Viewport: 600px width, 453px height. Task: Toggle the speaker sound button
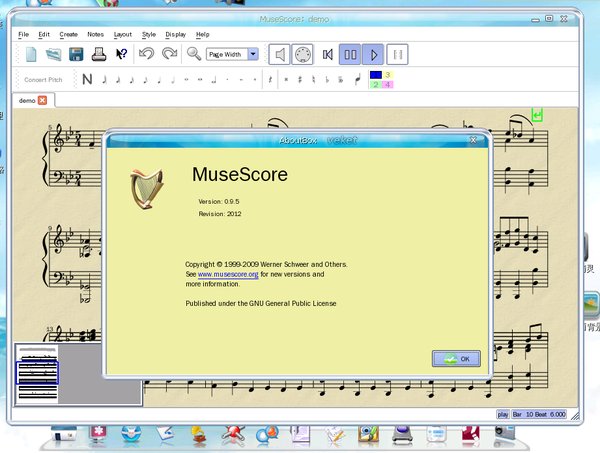click(x=281, y=54)
